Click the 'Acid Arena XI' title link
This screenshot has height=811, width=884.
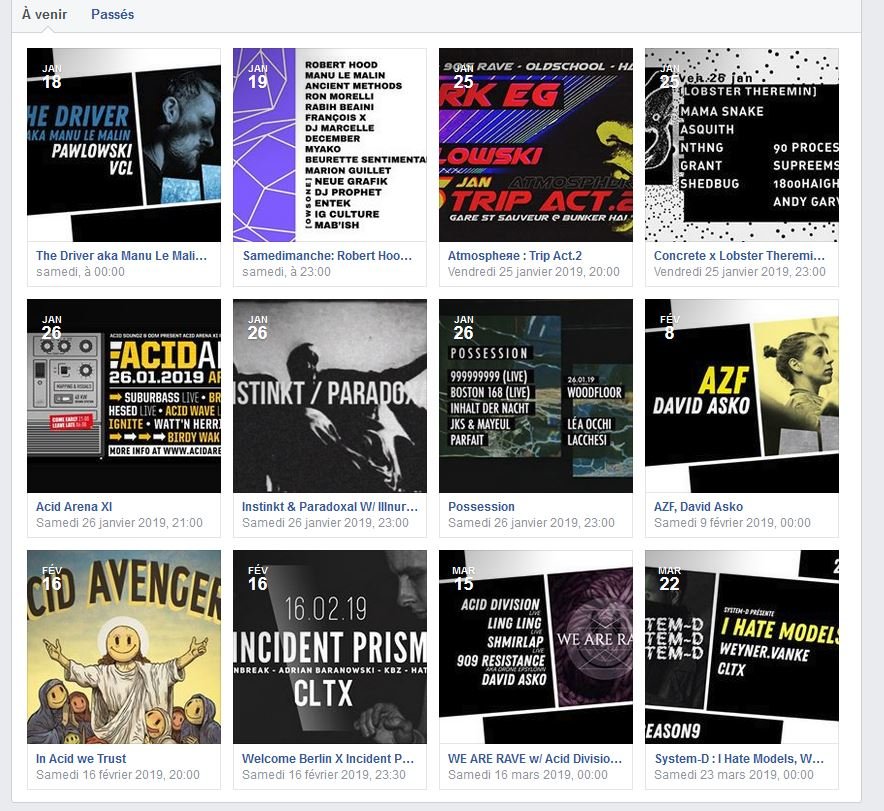74,507
